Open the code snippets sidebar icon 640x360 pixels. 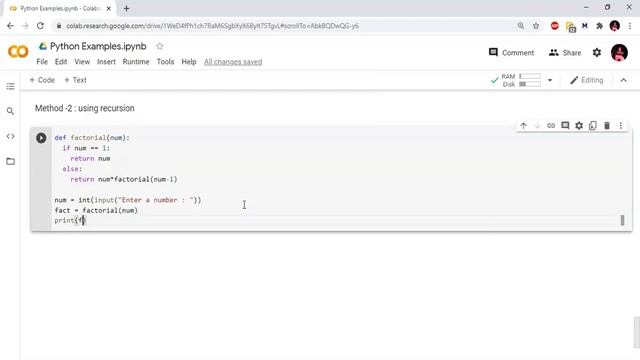(10, 136)
